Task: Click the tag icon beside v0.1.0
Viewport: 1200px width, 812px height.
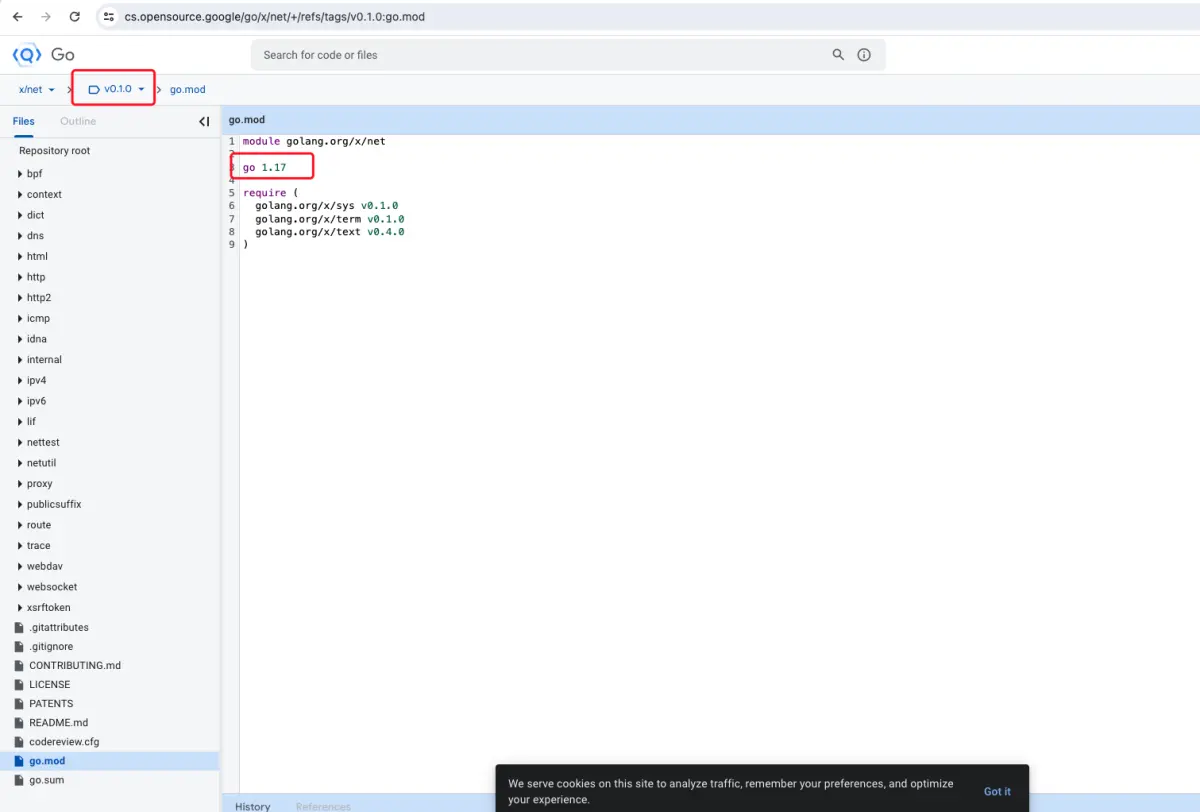Action: tap(94, 90)
